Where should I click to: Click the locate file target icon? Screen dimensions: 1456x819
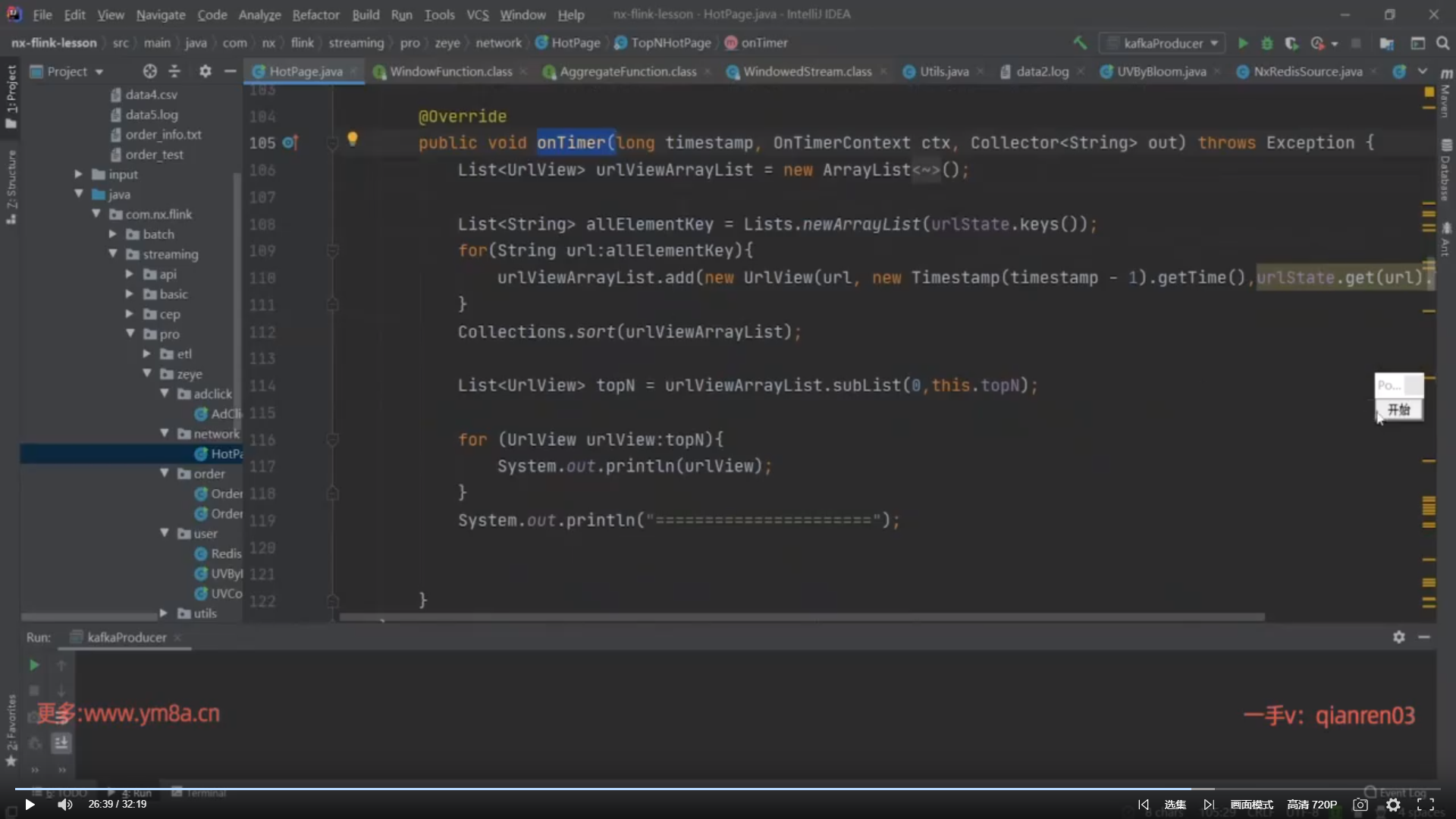150,71
